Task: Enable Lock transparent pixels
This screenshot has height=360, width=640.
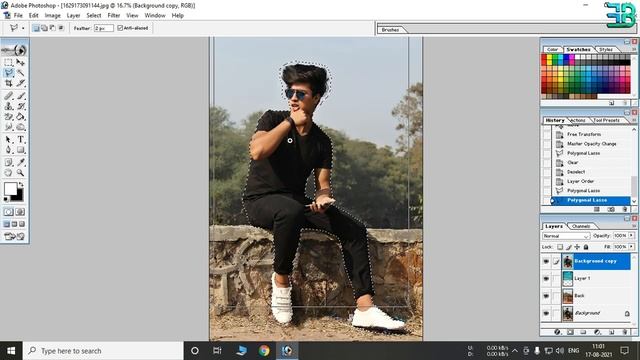Action: point(560,247)
